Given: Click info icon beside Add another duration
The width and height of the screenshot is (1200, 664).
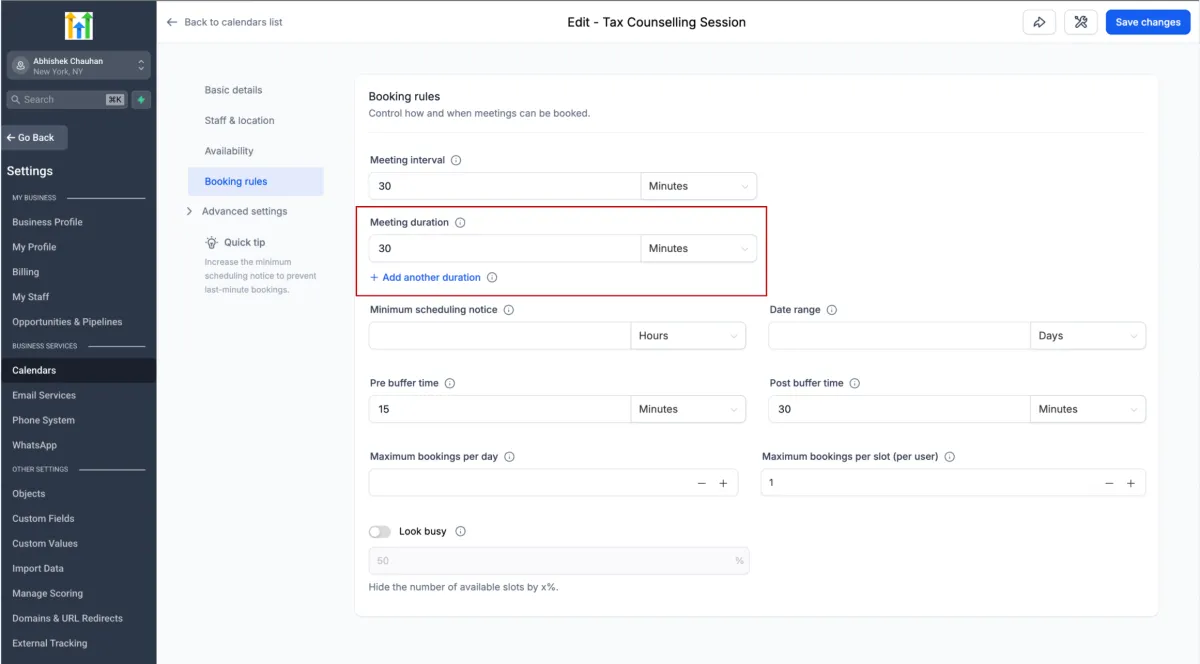Looking at the screenshot, I should click(x=492, y=278).
